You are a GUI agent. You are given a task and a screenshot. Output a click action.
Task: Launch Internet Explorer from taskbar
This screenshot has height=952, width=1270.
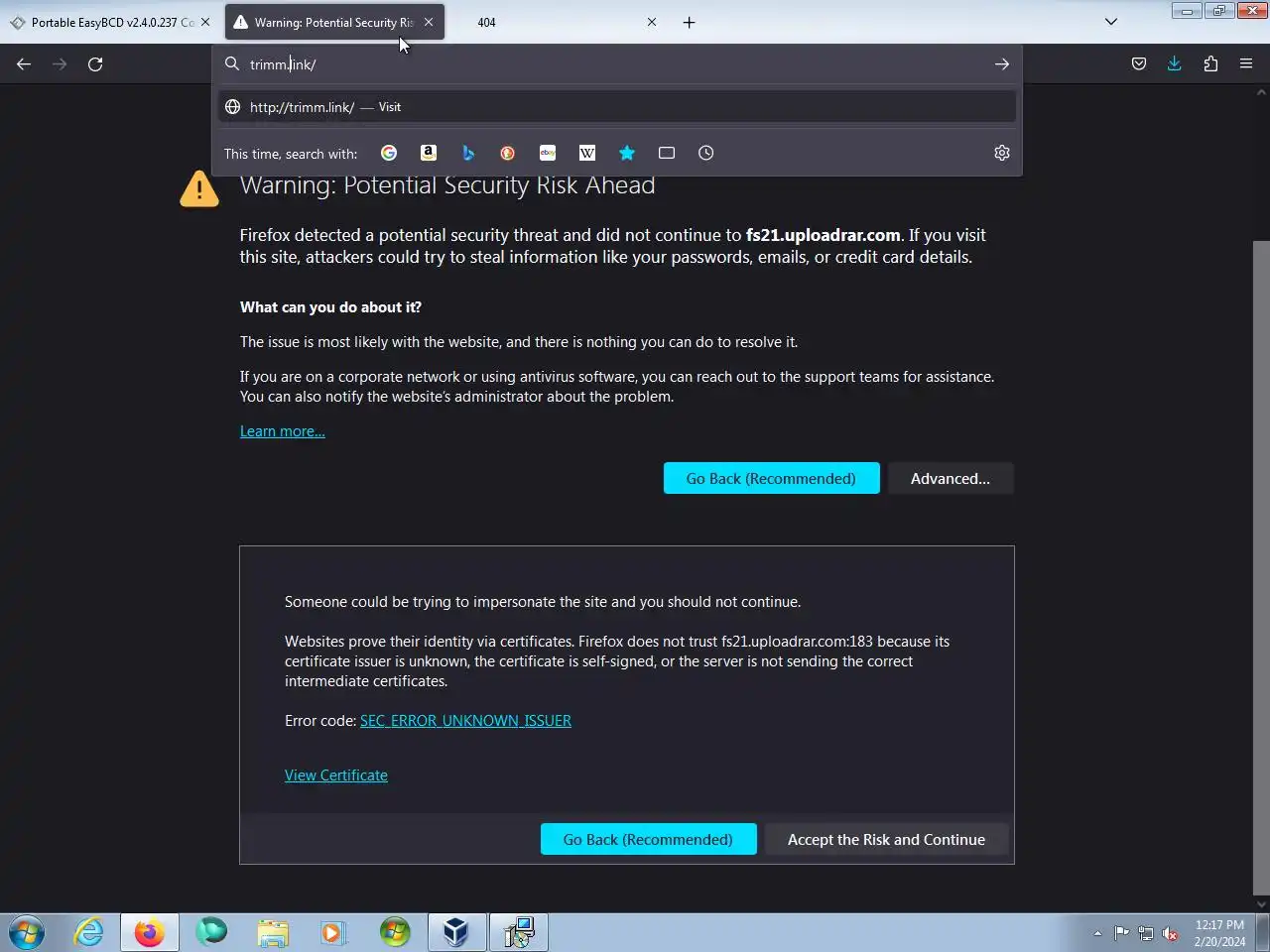(x=88, y=932)
